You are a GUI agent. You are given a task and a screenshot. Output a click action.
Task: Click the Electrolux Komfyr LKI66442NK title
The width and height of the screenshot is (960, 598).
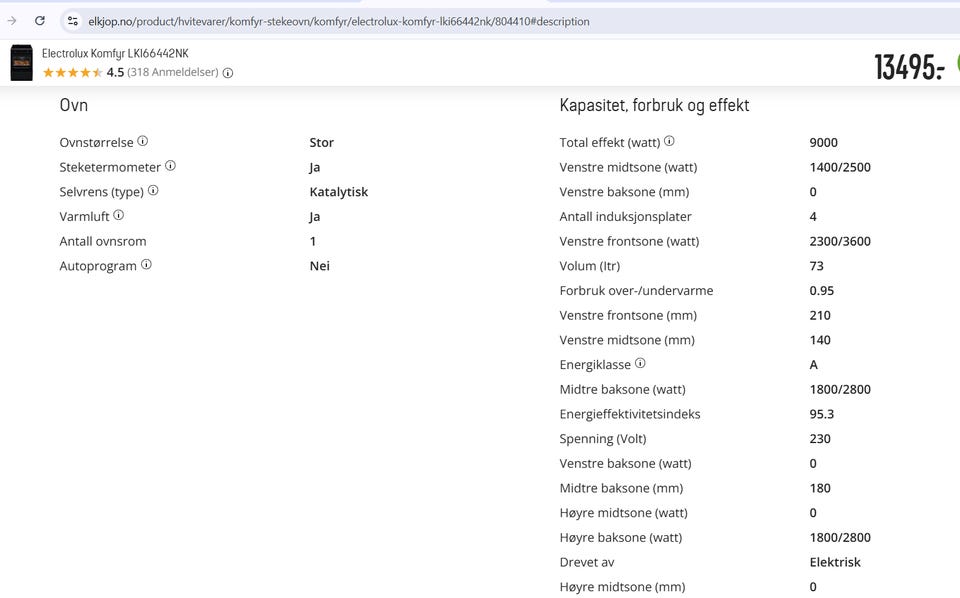[x=115, y=53]
